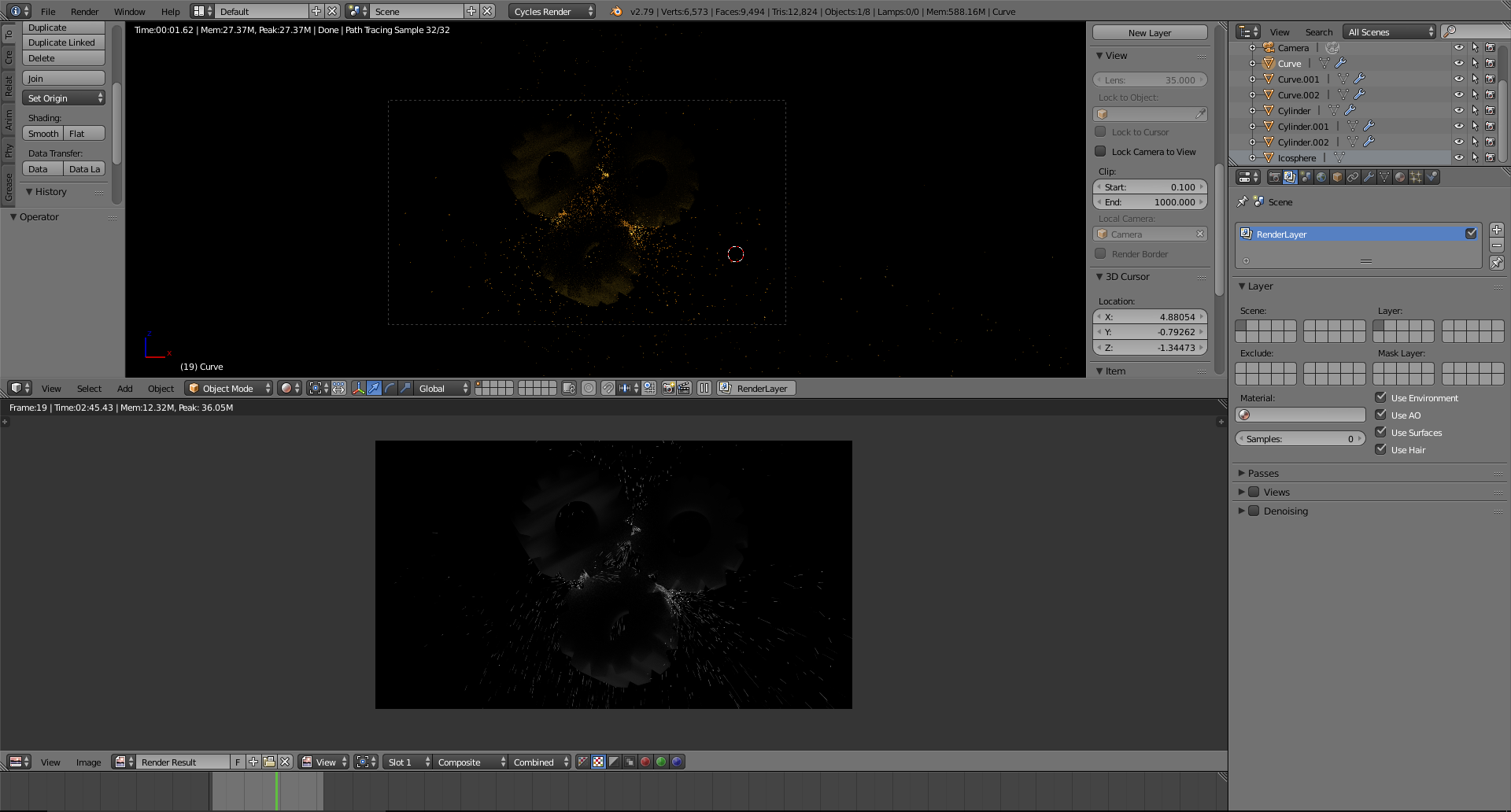Image resolution: width=1511 pixels, height=812 pixels.
Task: Hide Curve.001 using its eye icon
Action: pos(1458,79)
